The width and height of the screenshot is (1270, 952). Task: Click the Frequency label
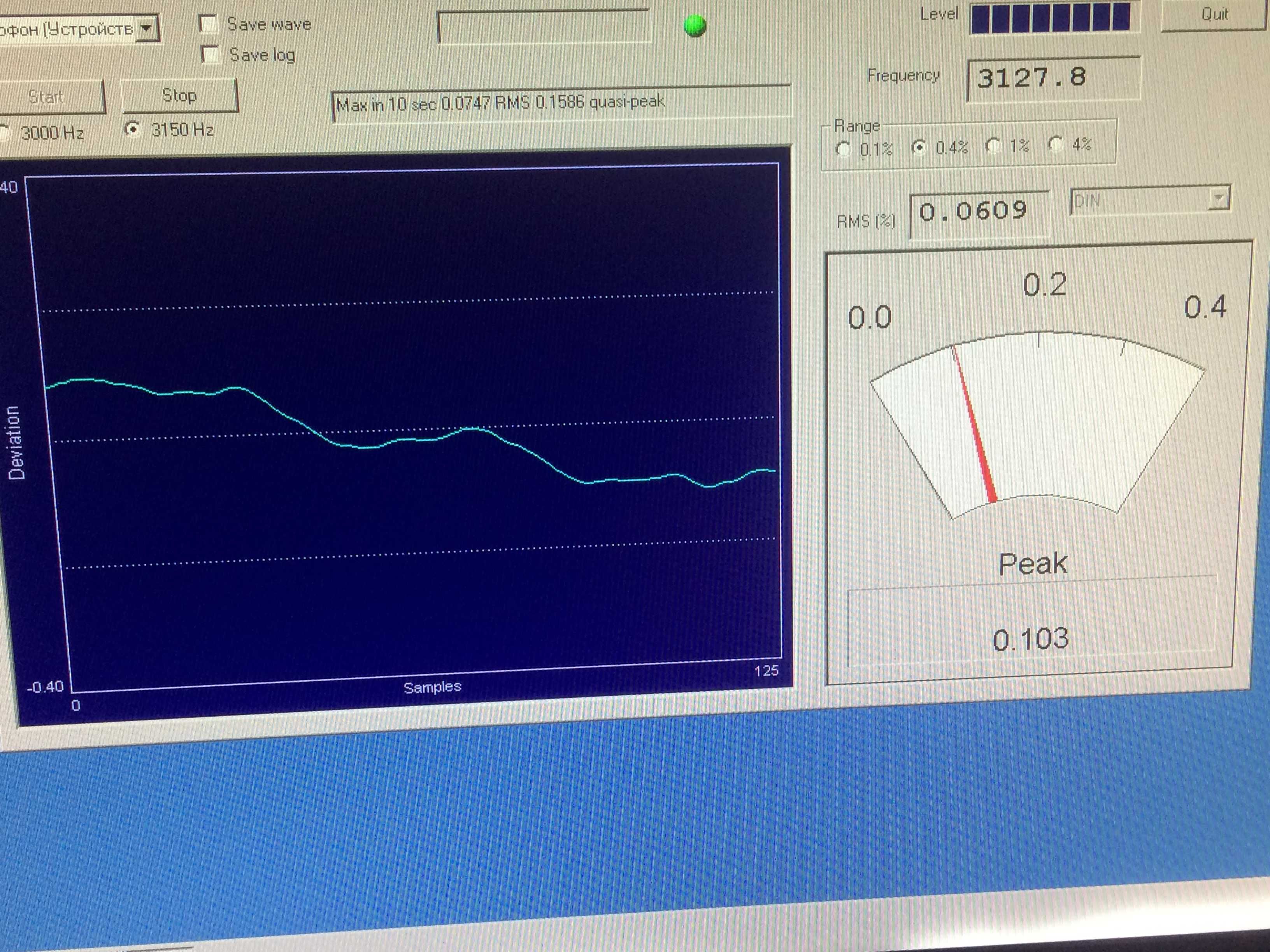tap(903, 75)
